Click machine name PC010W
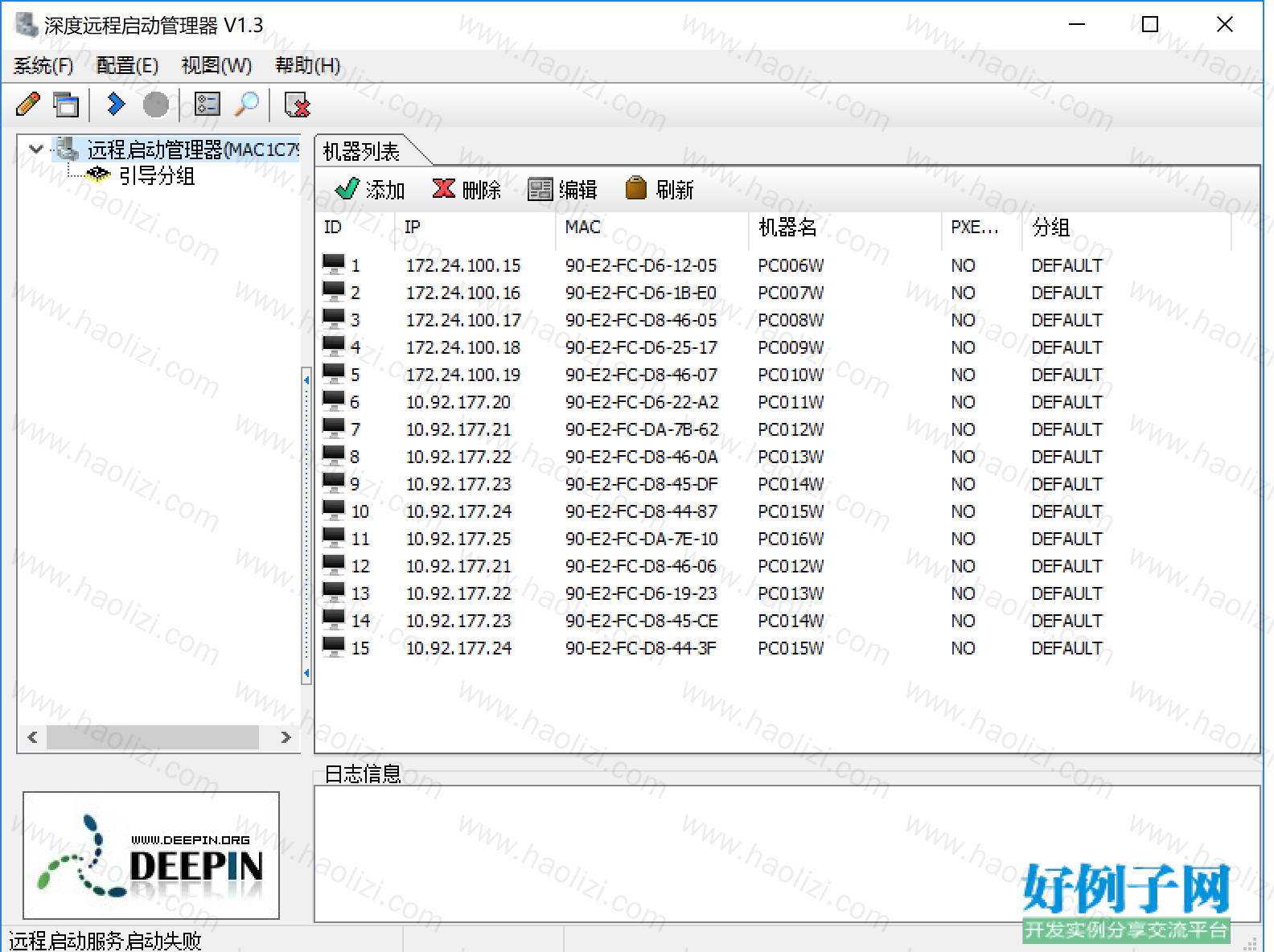The width and height of the screenshot is (1274, 952). tap(791, 375)
